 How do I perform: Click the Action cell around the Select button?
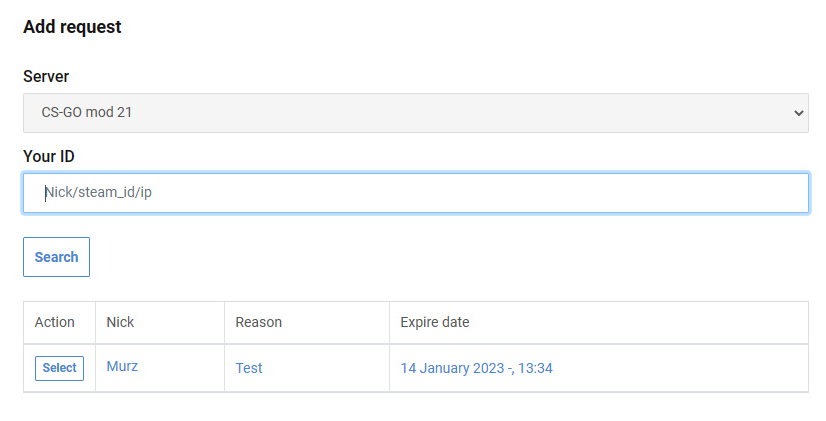[60, 368]
